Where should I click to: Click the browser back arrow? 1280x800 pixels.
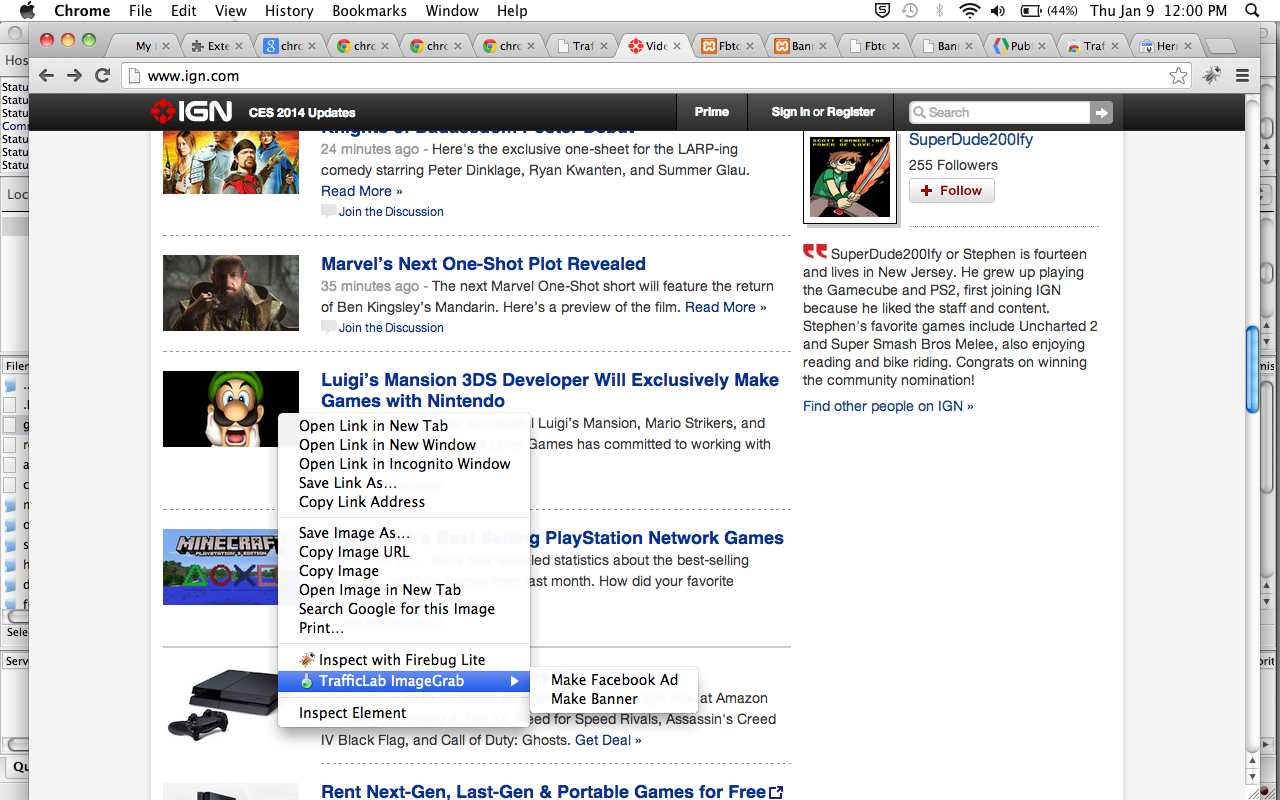[46, 75]
